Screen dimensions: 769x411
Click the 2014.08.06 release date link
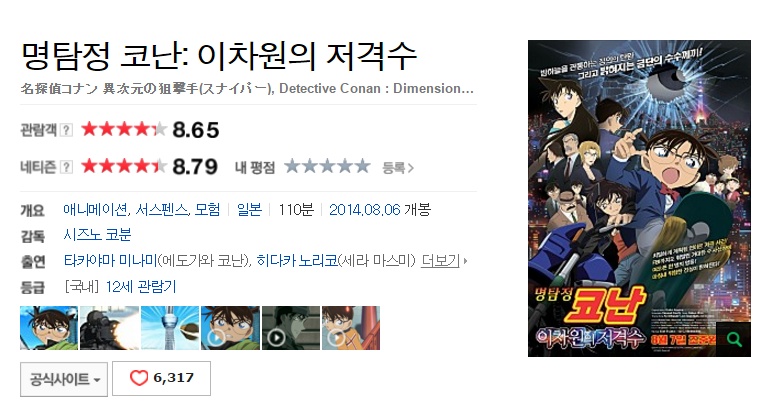tap(365, 210)
